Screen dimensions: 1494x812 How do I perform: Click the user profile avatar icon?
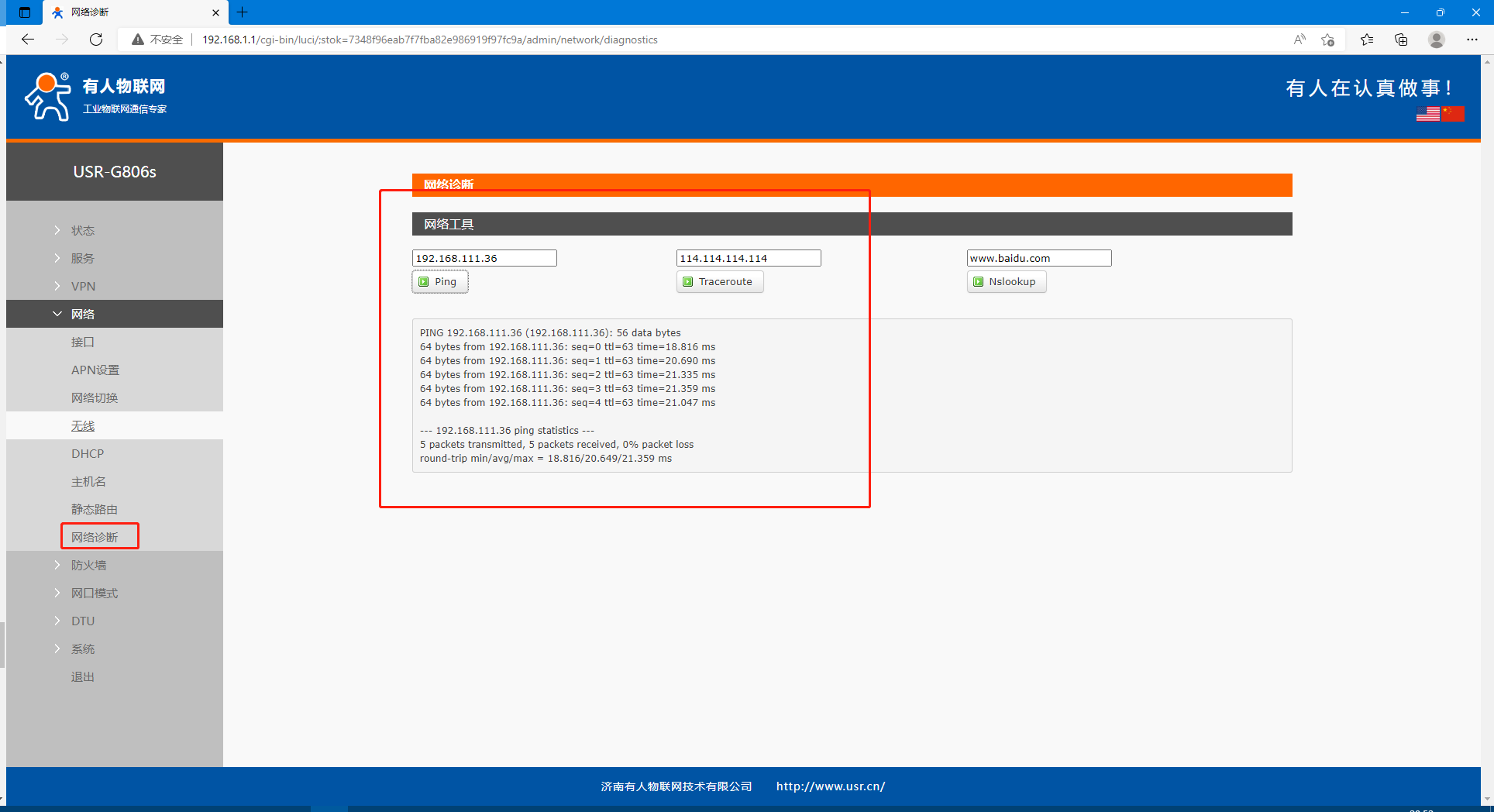coord(1436,40)
